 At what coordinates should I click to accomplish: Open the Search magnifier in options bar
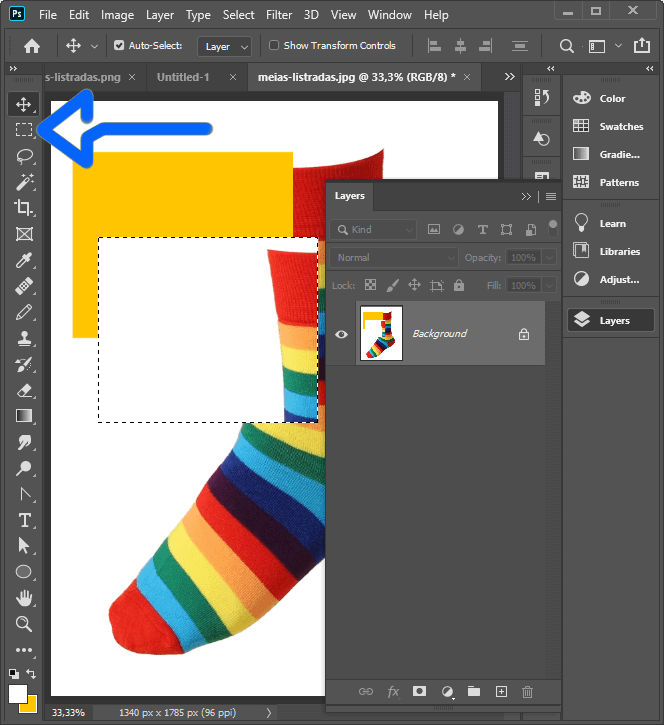pyautogui.click(x=566, y=46)
